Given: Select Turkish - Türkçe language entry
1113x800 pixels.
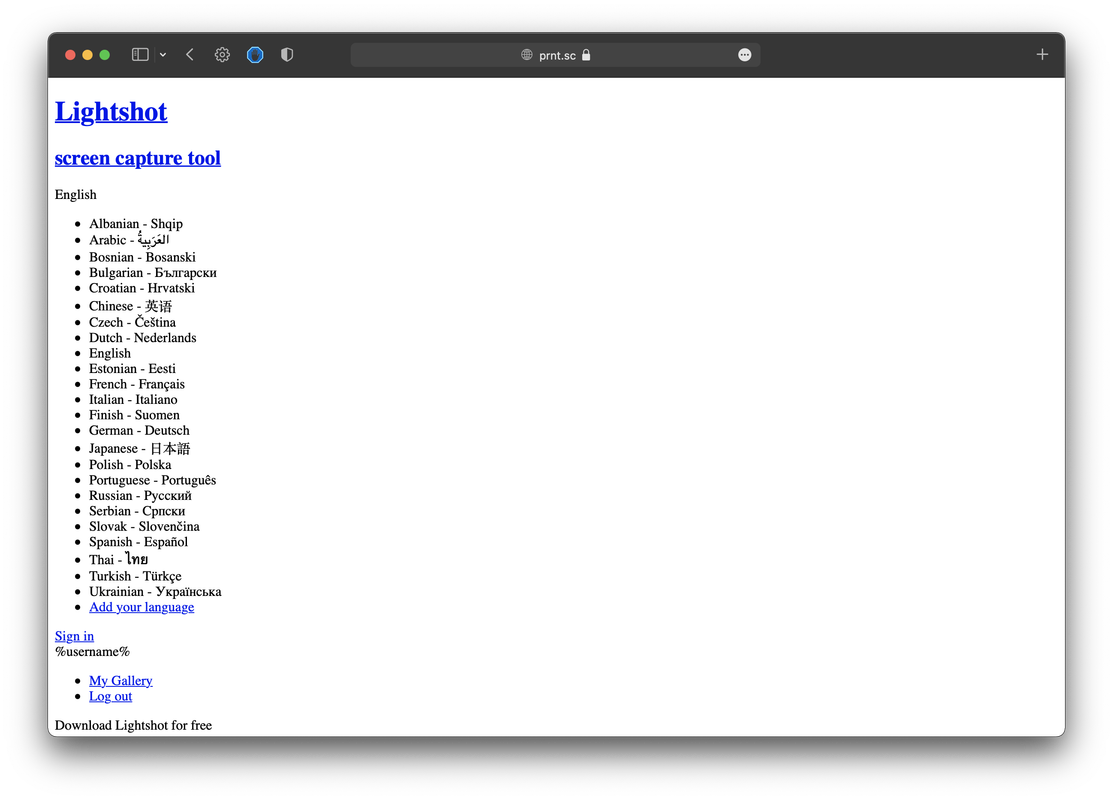Looking at the screenshot, I should tap(136, 576).
